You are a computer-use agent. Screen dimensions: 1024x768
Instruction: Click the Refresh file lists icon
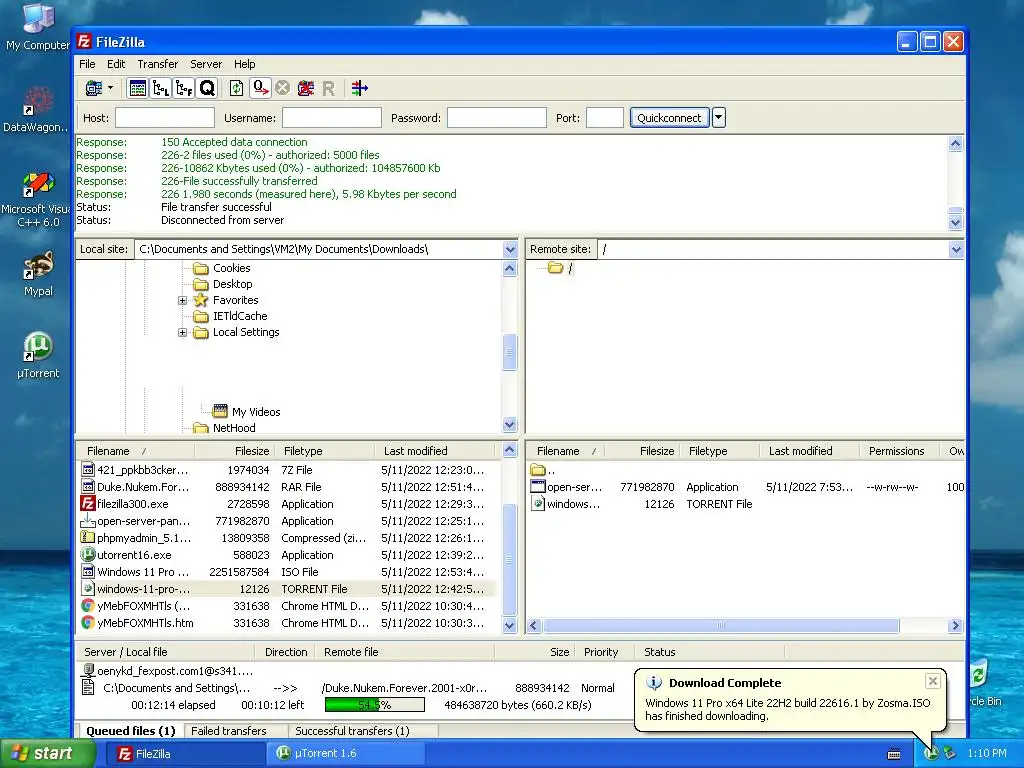coord(236,88)
